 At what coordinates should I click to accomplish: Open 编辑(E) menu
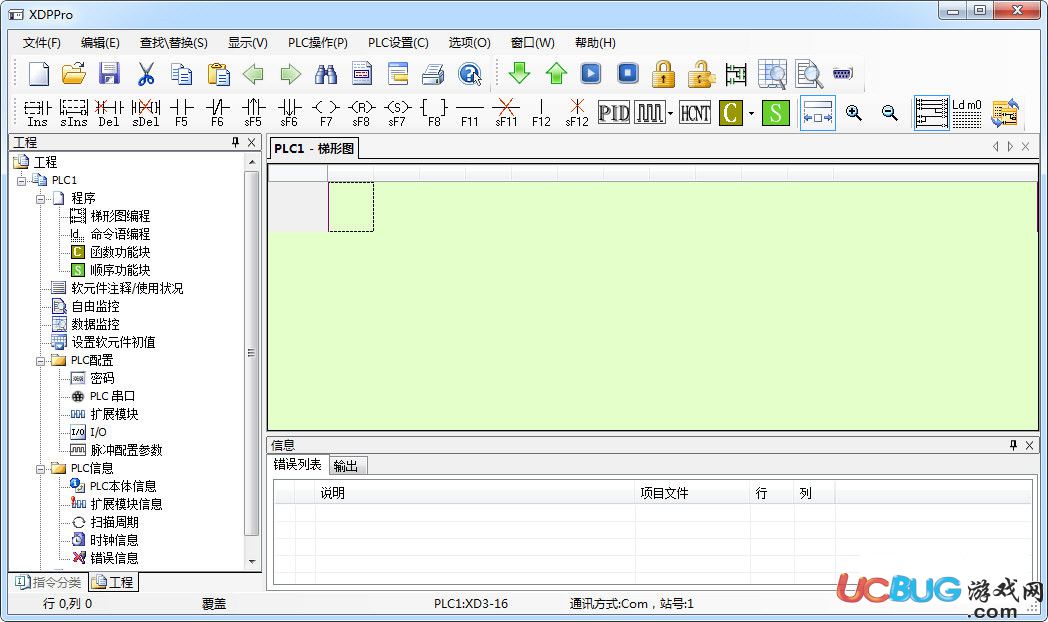pyautogui.click(x=100, y=43)
